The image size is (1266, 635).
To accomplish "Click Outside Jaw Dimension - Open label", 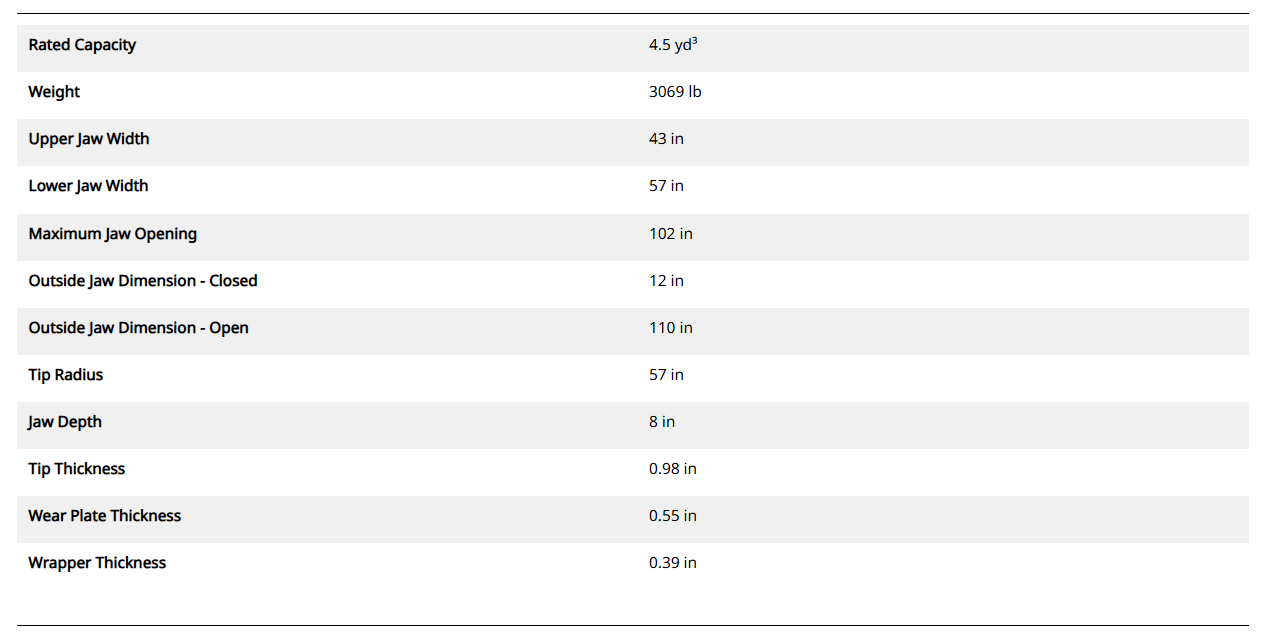I will pyautogui.click(x=138, y=328).
